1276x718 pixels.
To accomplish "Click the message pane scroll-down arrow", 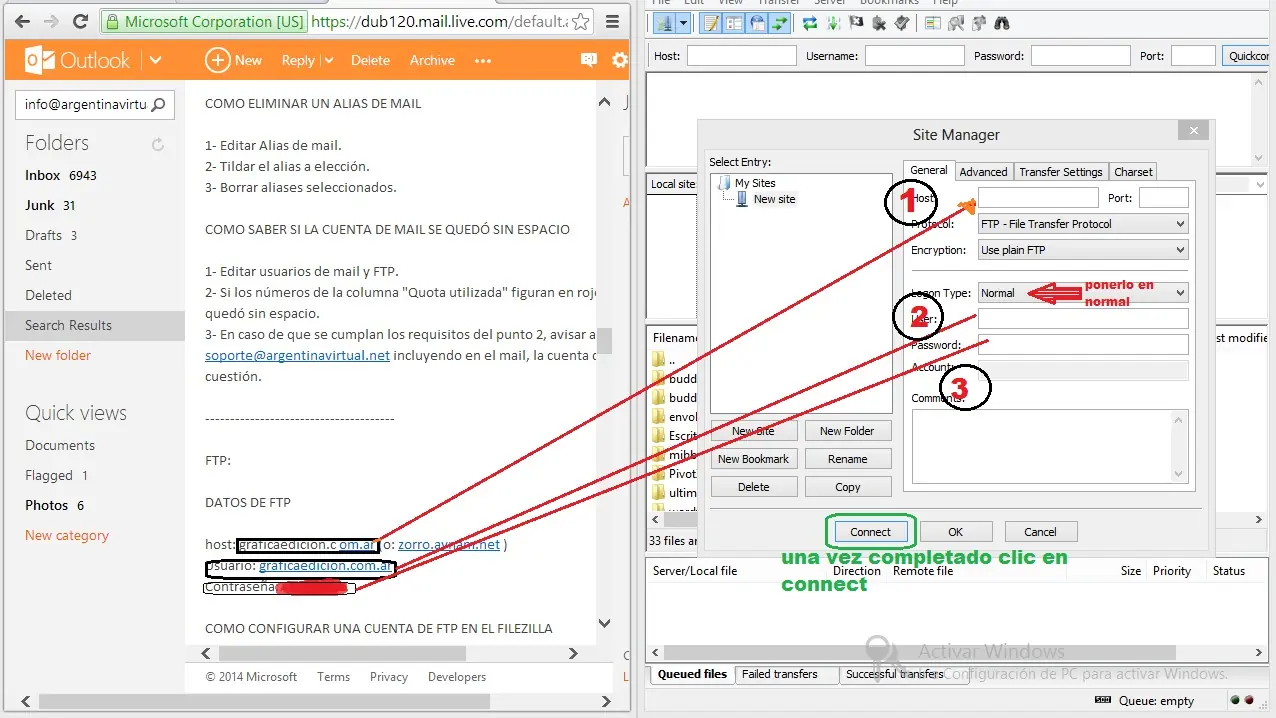I will coord(604,623).
